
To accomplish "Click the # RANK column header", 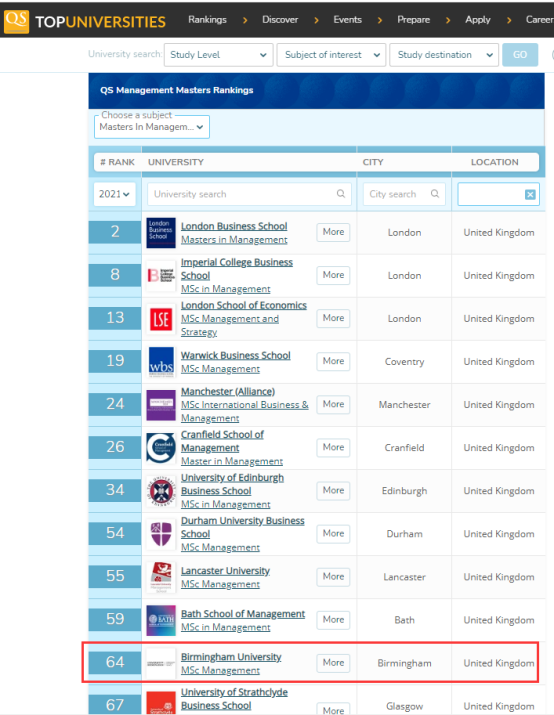I will tap(118, 162).
